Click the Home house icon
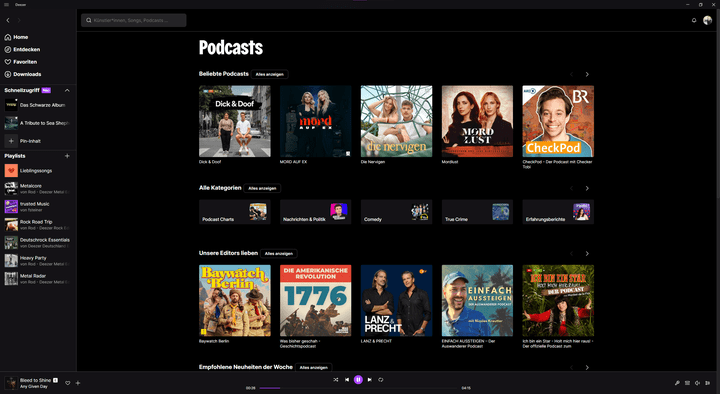720x394 pixels. coord(8,37)
